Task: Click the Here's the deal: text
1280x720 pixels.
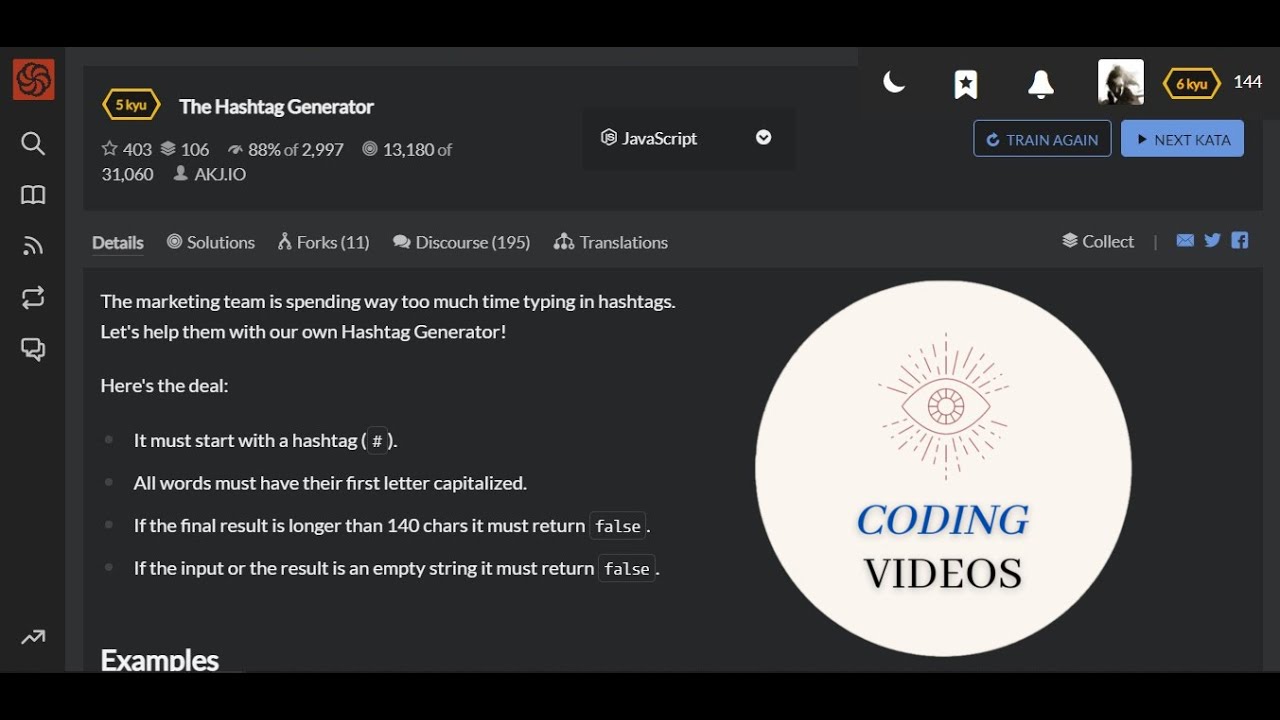Action: pos(165,385)
